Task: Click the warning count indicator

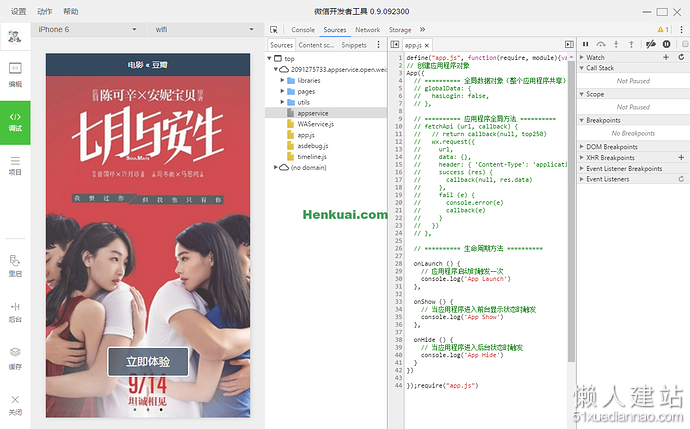Action: [x=663, y=29]
